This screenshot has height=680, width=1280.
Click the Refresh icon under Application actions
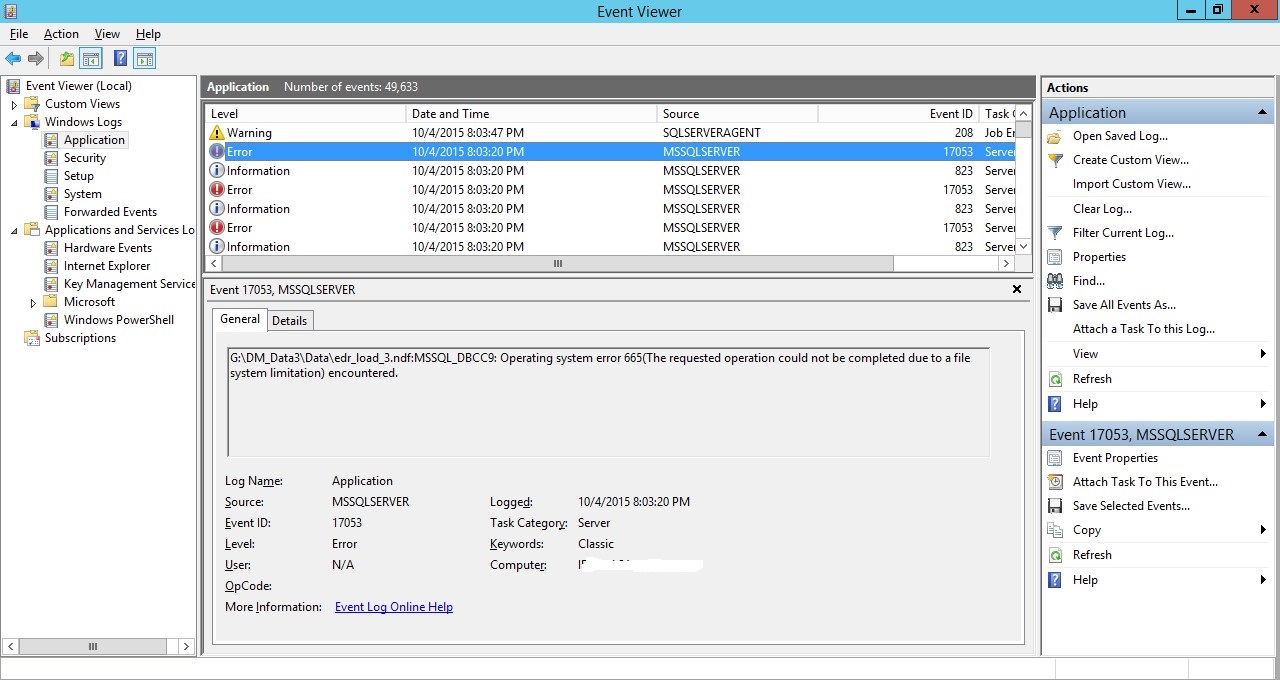point(1057,378)
